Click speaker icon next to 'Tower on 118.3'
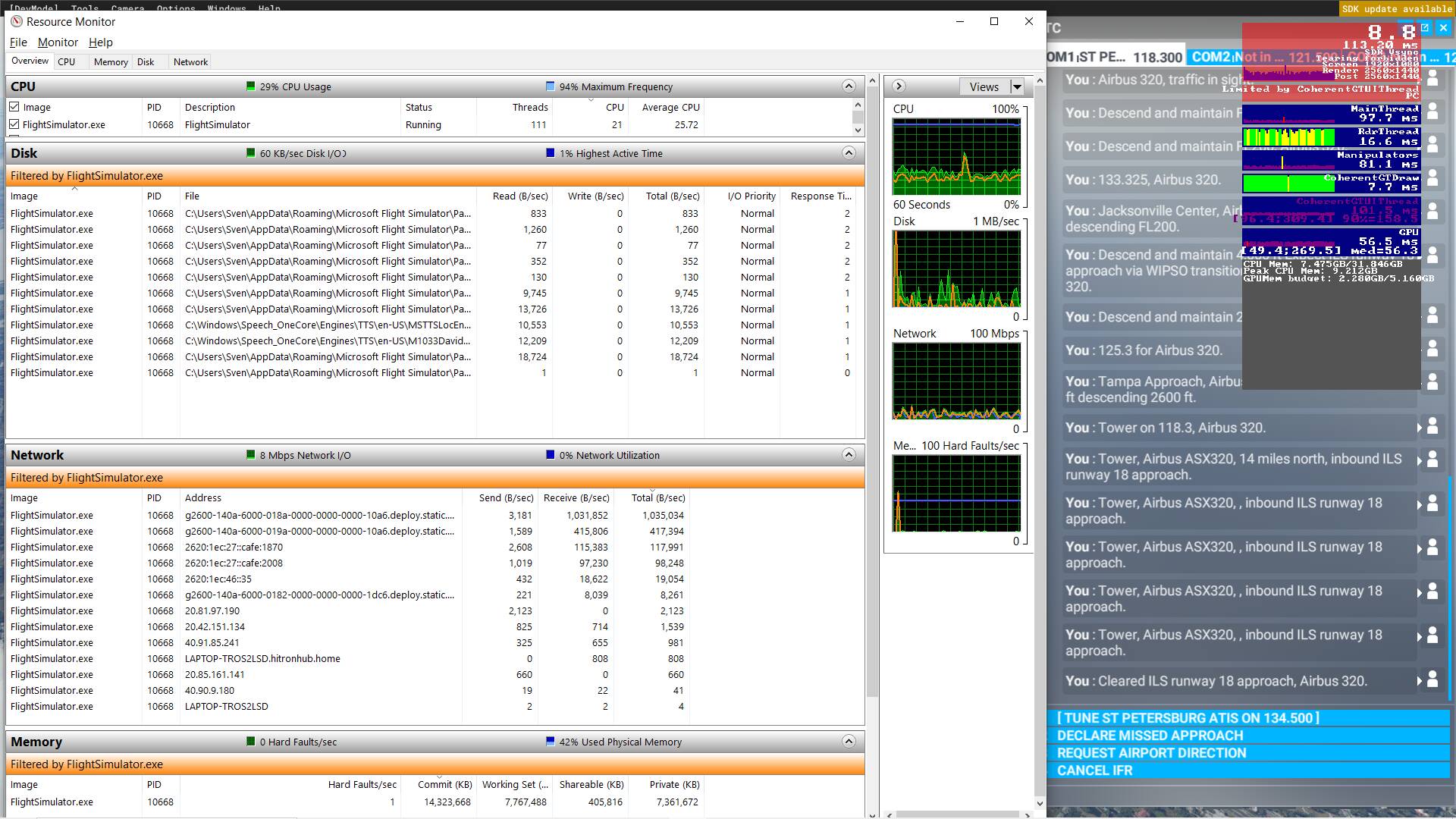 (1432, 427)
